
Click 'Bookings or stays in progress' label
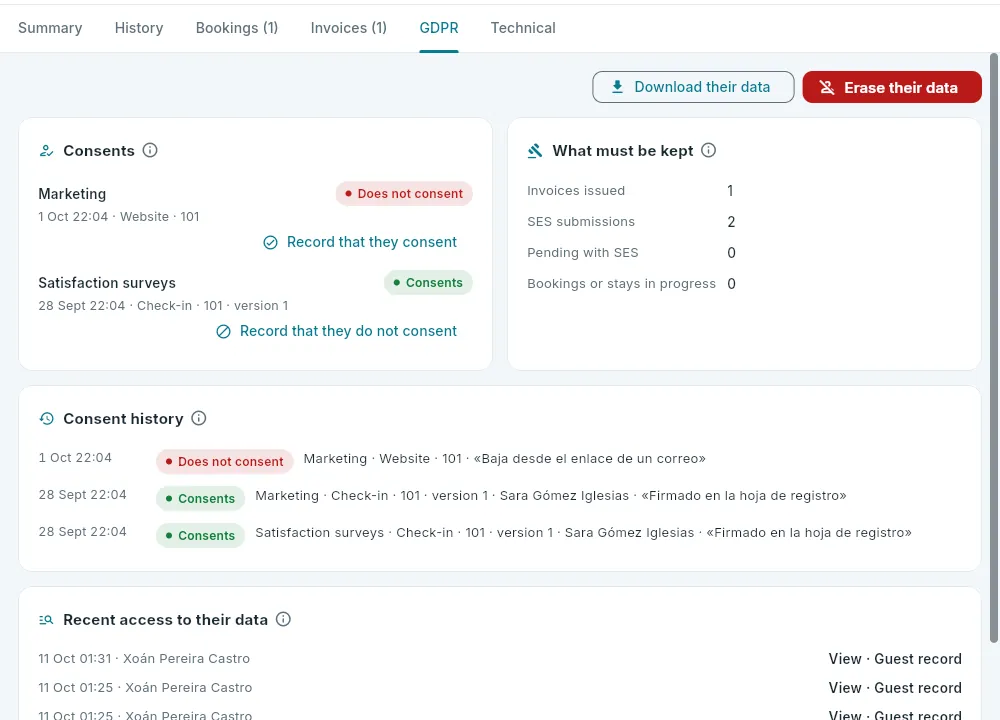tap(621, 284)
